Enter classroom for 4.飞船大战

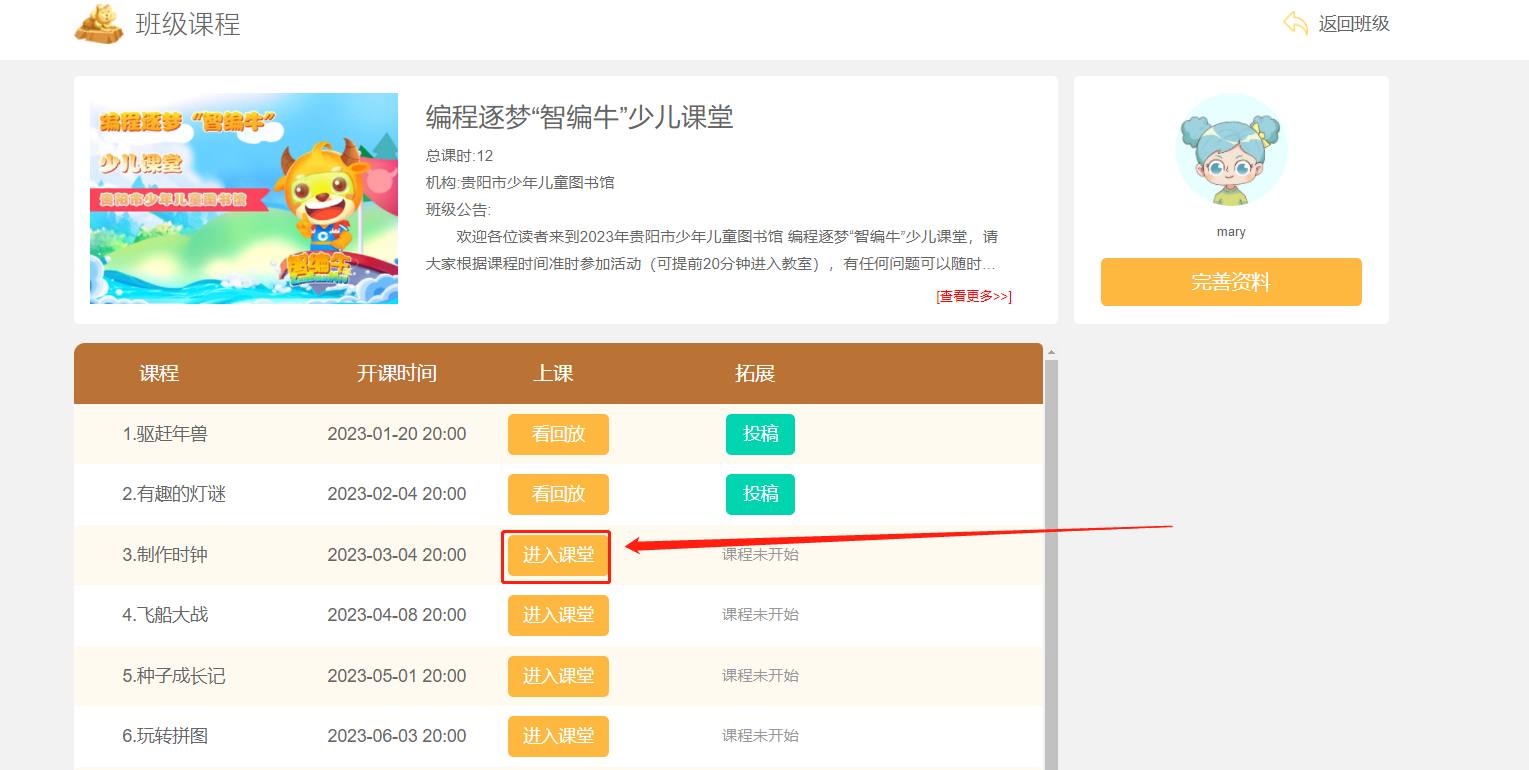[558, 615]
